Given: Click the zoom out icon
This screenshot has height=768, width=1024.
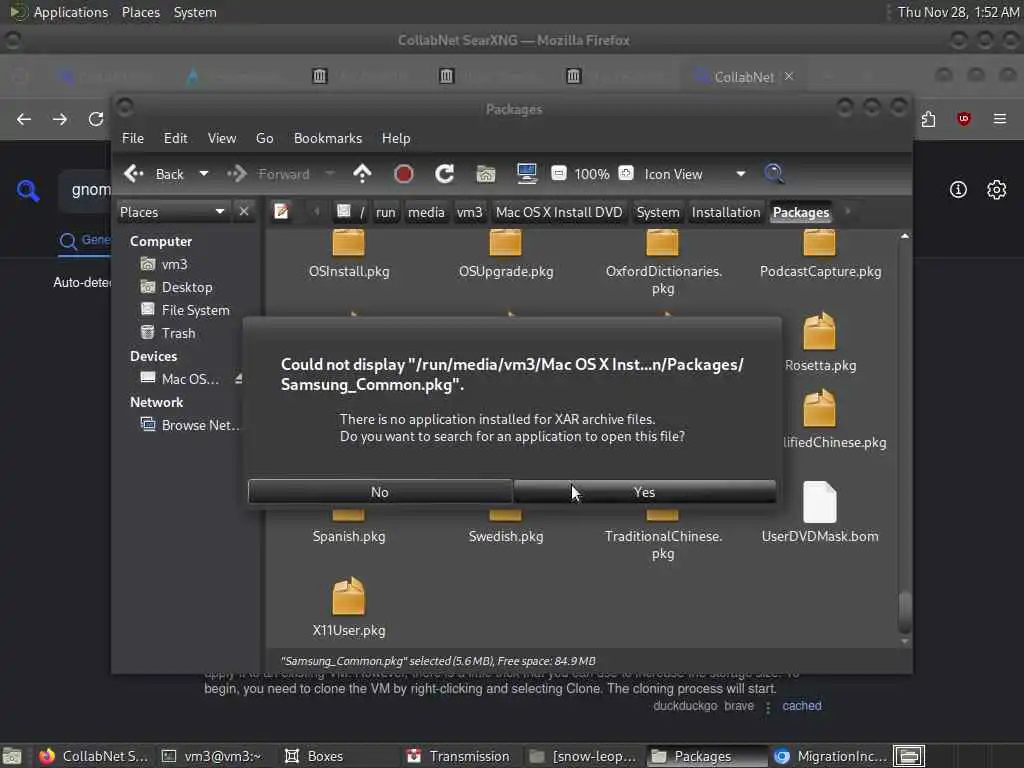Looking at the screenshot, I should click(x=558, y=174).
